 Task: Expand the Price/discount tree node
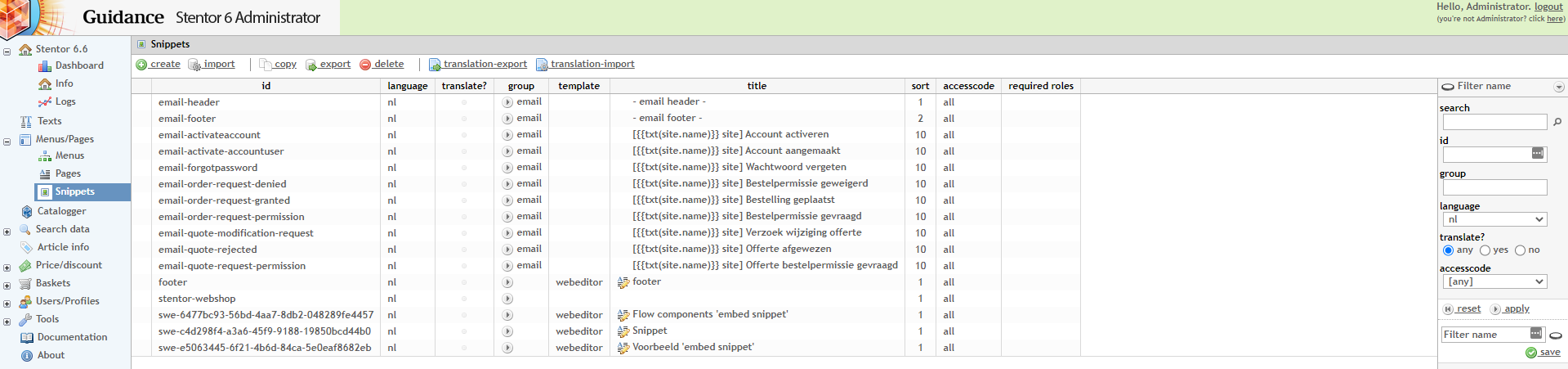click(x=7, y=268)
